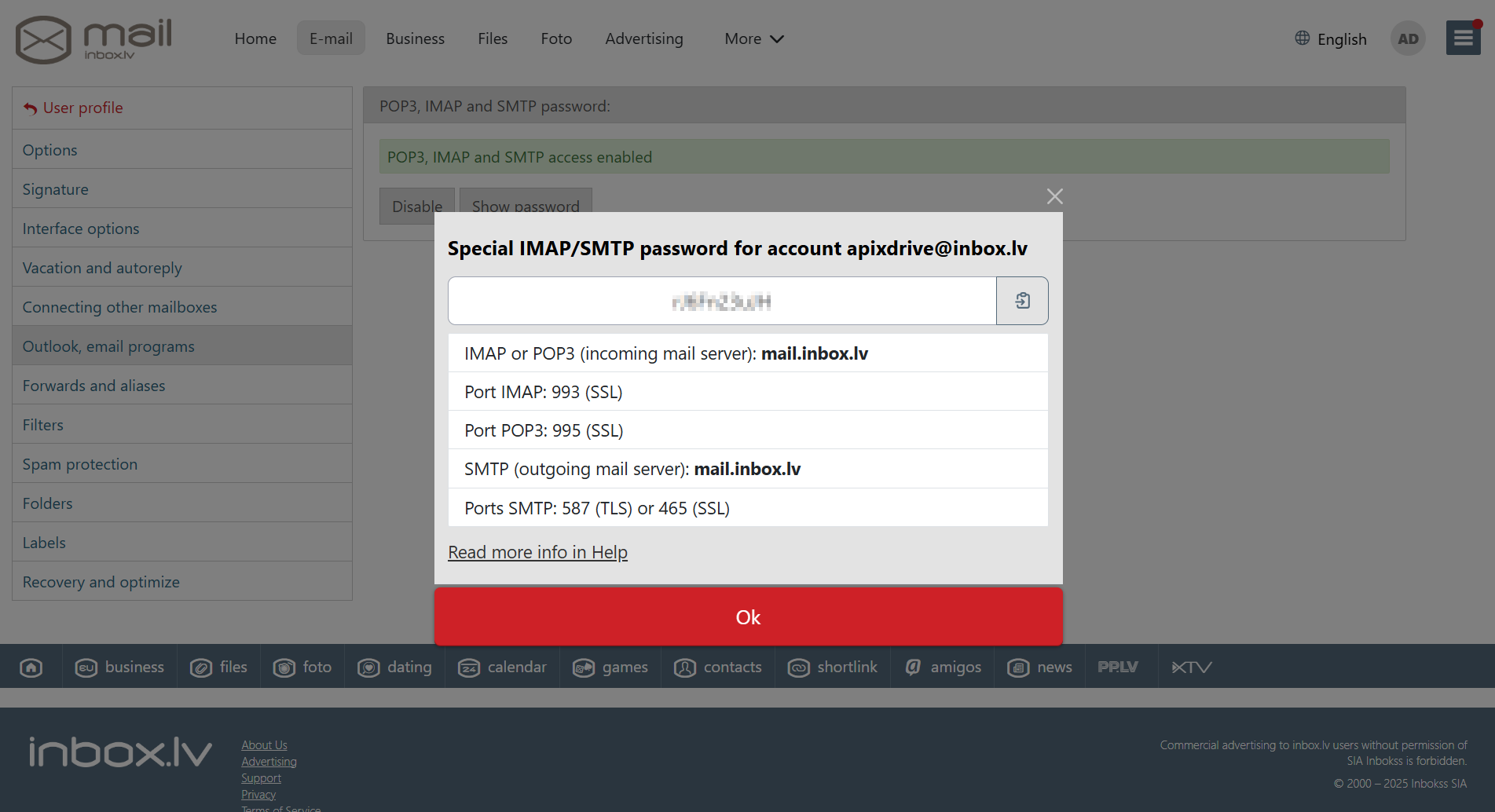This screenshot has height=812, width=1495.
Task: Click Advertising footer link
Action: pyautogui.click(x=269, y=761)
